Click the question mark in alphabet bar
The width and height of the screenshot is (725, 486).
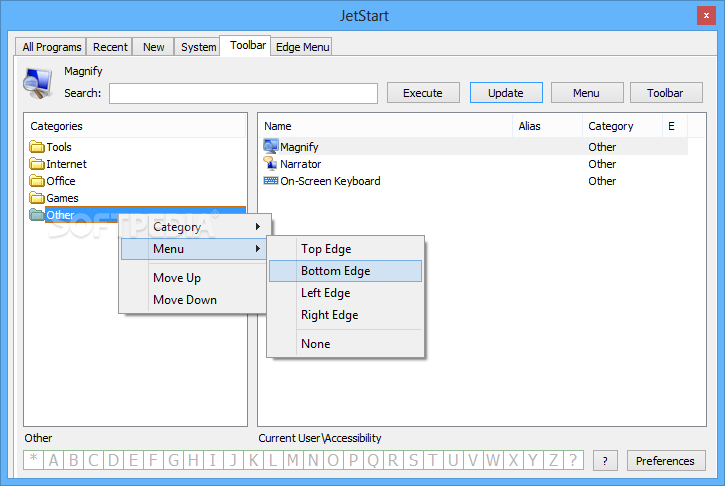pyautogui.click(x=573, y=460)
